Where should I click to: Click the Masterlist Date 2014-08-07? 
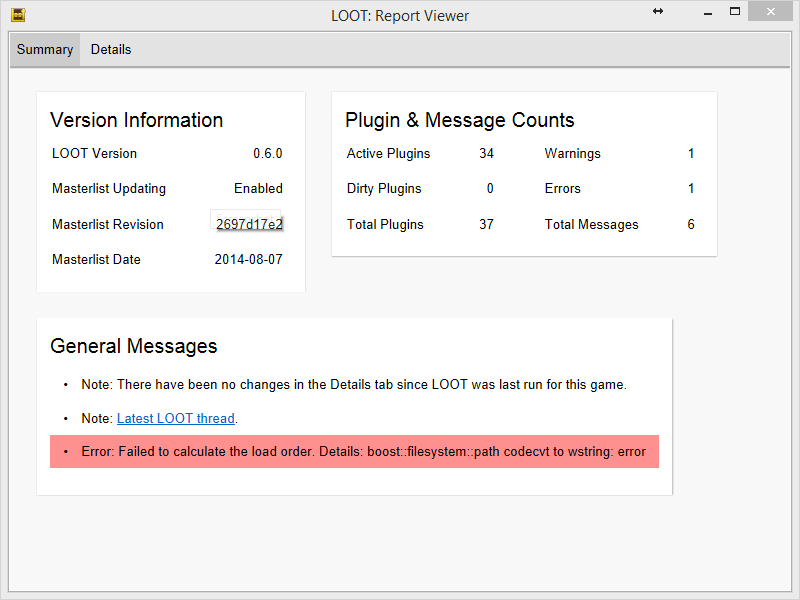(x=248, y=259)
